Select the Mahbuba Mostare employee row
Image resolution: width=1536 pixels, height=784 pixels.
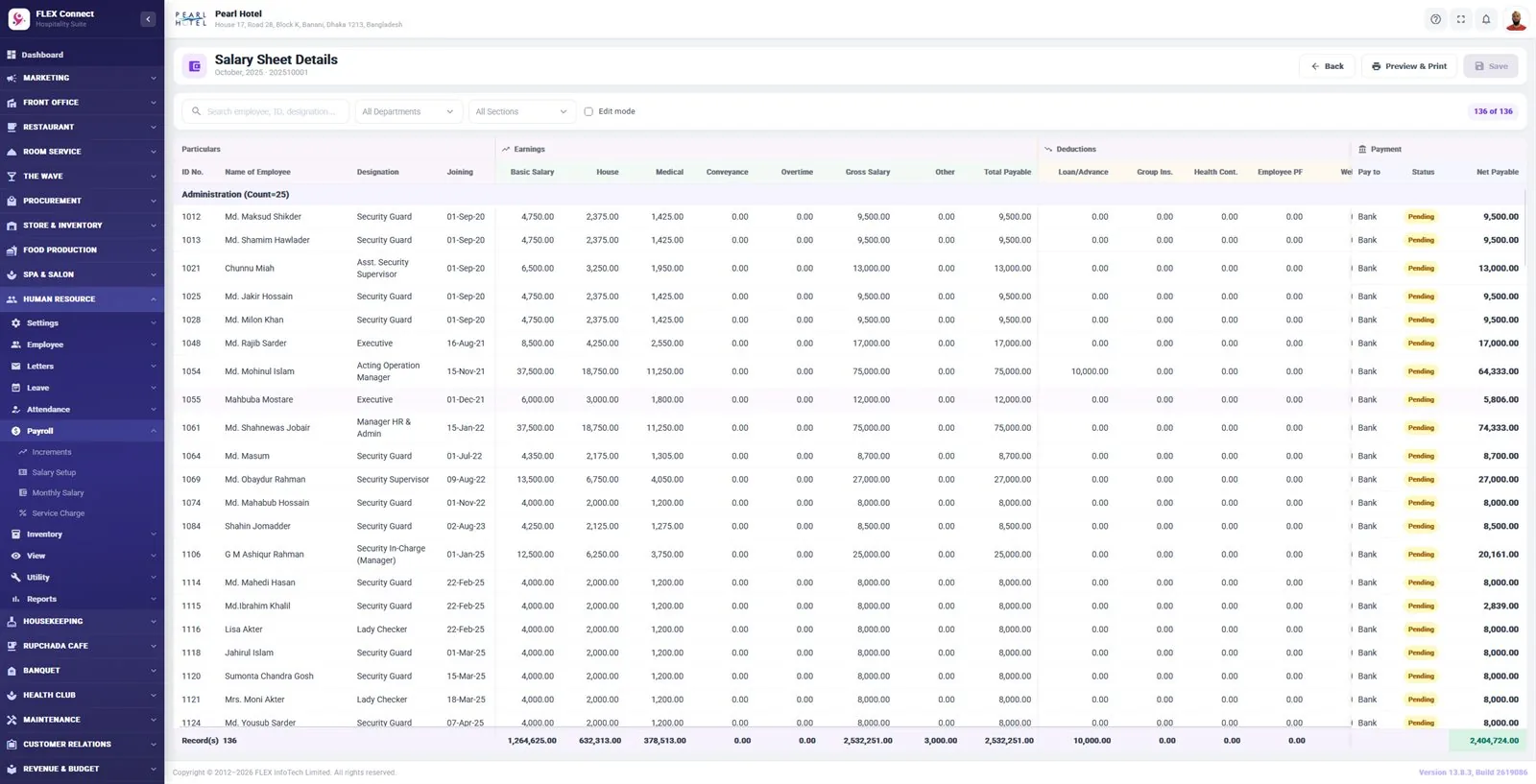tap(849, 399)
